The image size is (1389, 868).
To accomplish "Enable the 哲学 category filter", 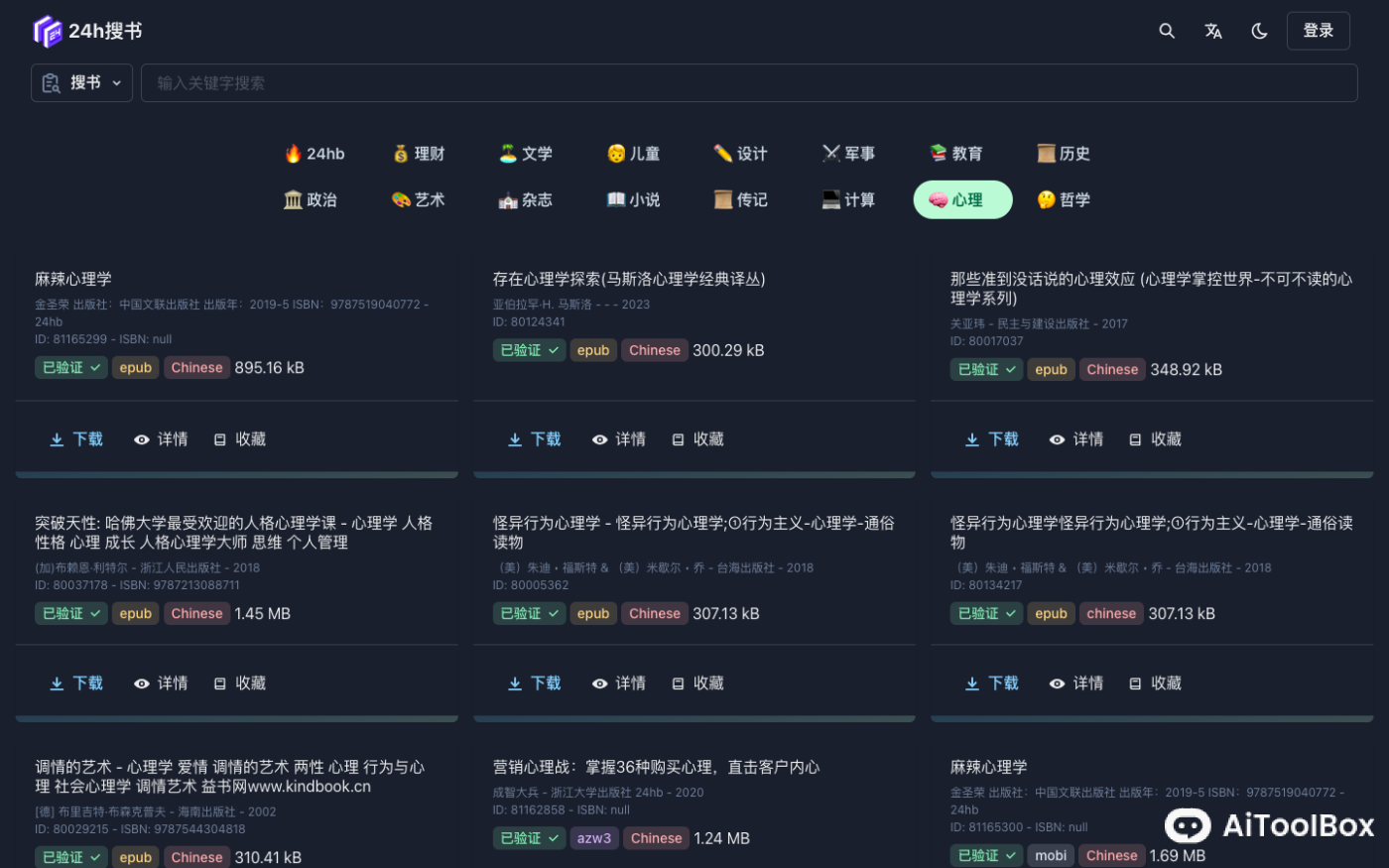I will click(x=1064, y=199).
